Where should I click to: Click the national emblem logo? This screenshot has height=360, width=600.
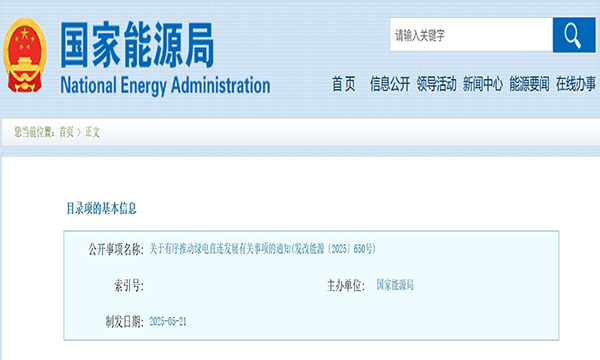(25, 55)
